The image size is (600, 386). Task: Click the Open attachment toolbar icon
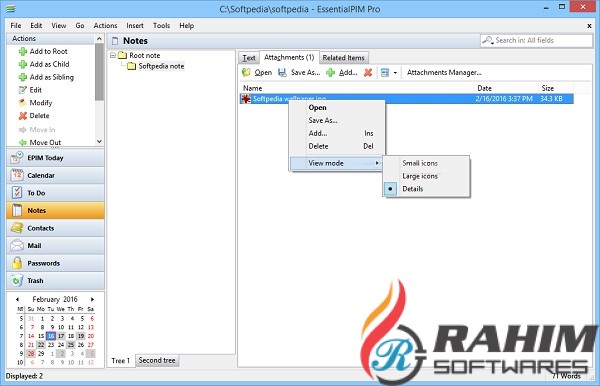click(246, 72)
